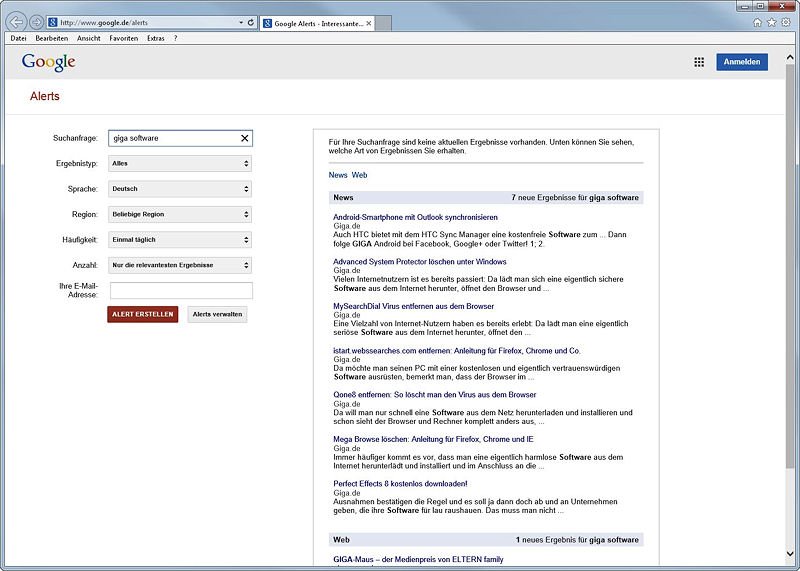This screenshot has height=571, width=800.
Task: Close the Google Alerts tab
Action: tap(368, 23)
